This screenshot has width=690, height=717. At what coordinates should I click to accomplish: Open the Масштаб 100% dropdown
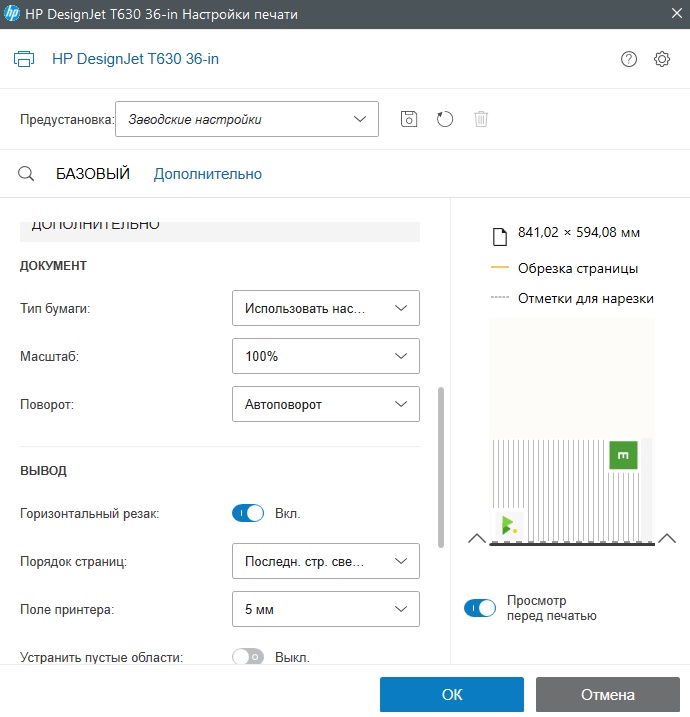[325, 356]
